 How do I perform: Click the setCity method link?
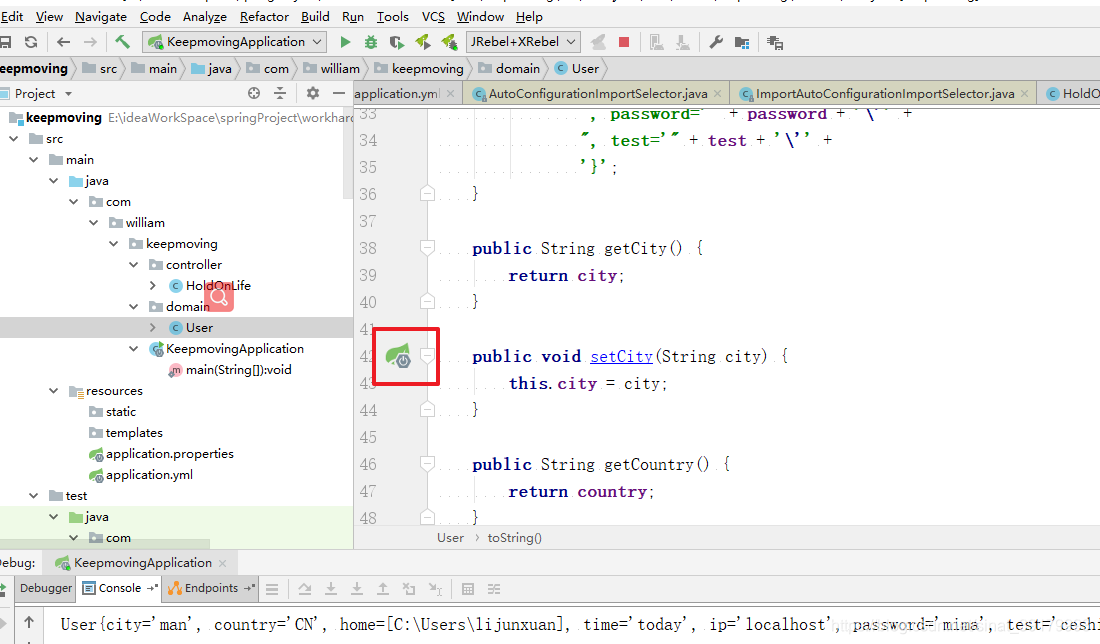622,356
